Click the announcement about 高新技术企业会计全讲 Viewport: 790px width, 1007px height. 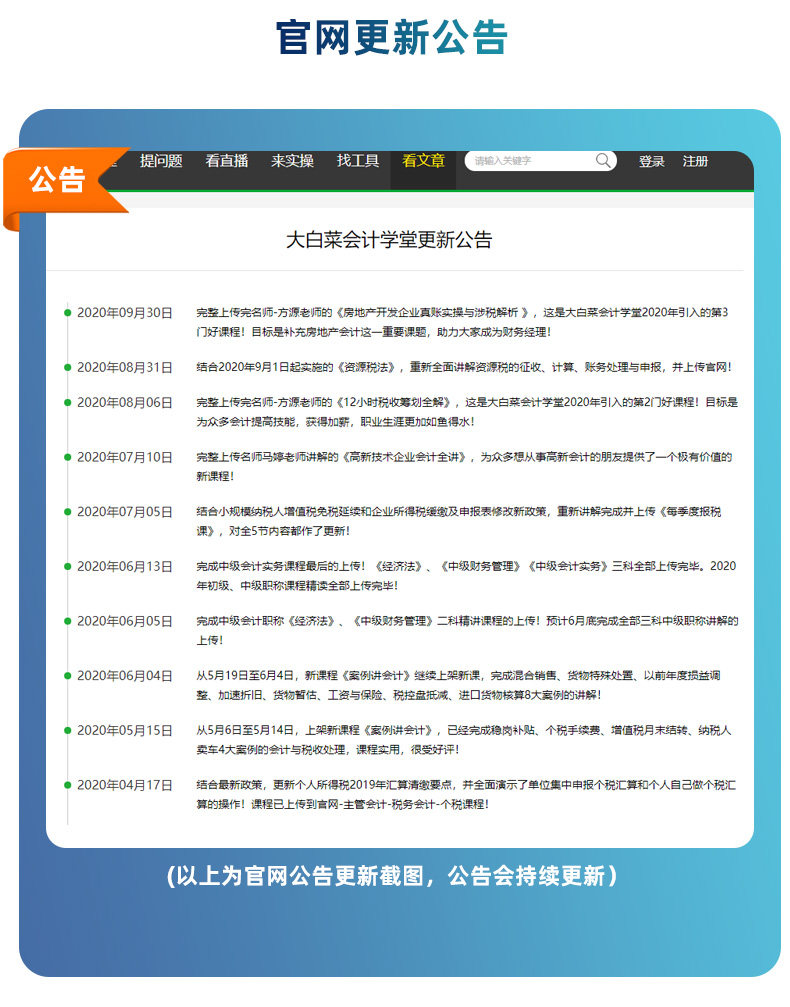(464, 467)
